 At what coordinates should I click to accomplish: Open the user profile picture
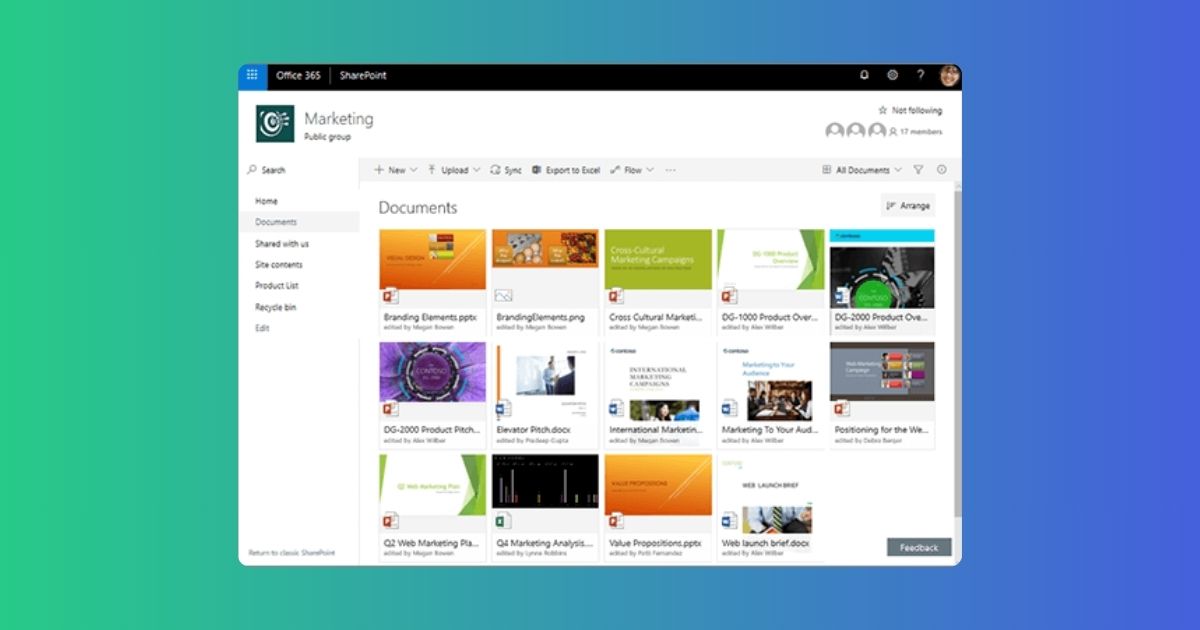pyautogui.click(x=949, y=75)
